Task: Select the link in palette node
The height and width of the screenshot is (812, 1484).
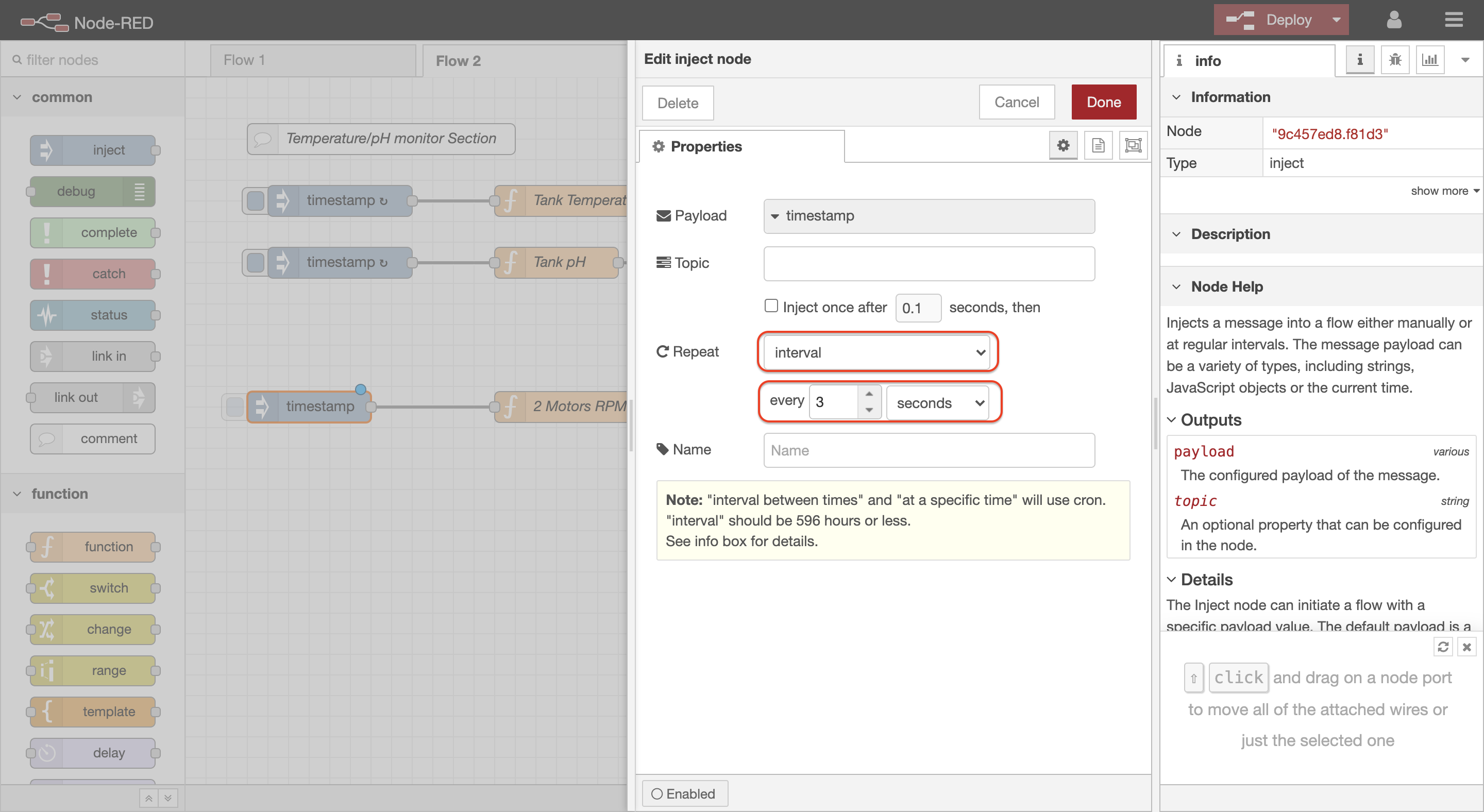Action: pos(93,356)
